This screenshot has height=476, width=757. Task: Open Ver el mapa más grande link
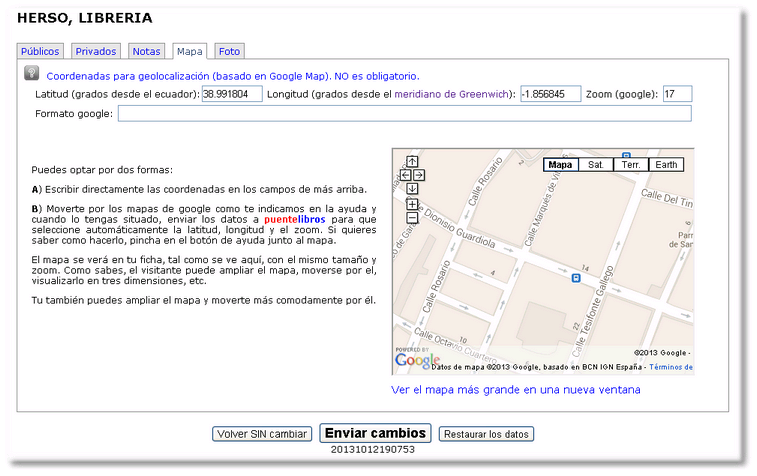point(516,390)
